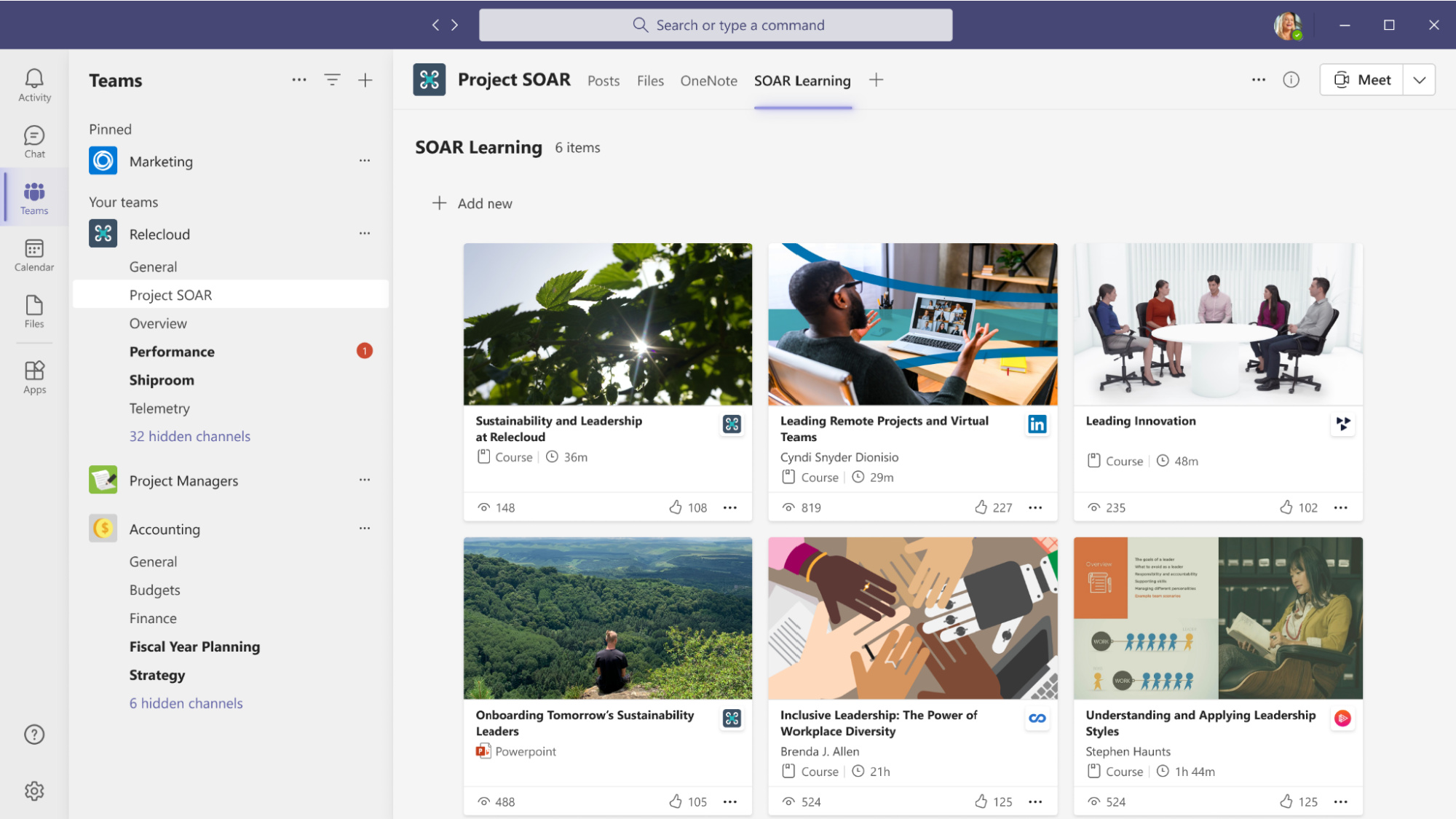1456x819 pixels.
Task: Click the Onboarding Tomorrow's Sustainability Leaders thumbnail
Action: [x=607, y=618]
